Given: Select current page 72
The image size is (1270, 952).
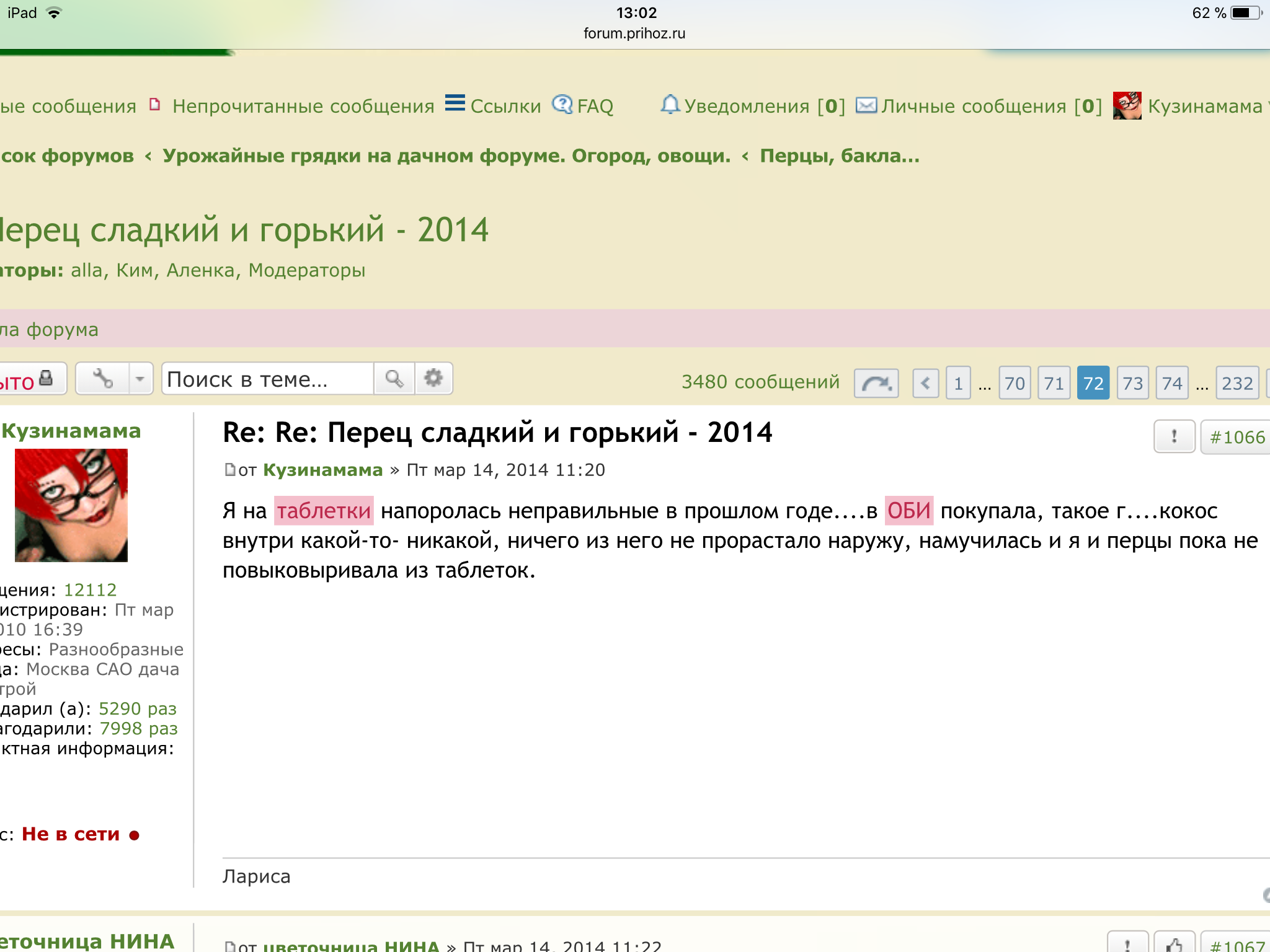Looking at the screenshot, I should click(x=1093, y=383).
